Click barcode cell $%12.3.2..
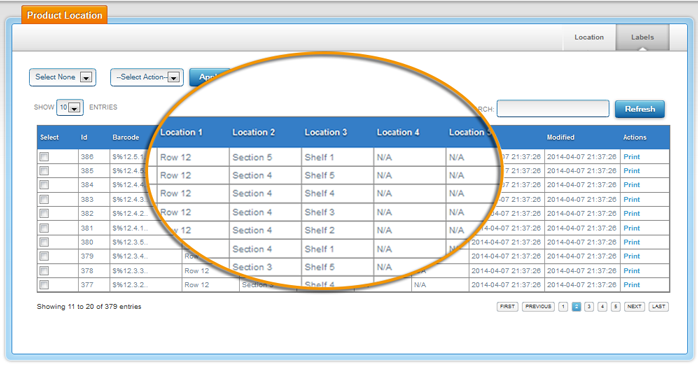The width and height of the screenshot is (698, 368). (130, 285)
